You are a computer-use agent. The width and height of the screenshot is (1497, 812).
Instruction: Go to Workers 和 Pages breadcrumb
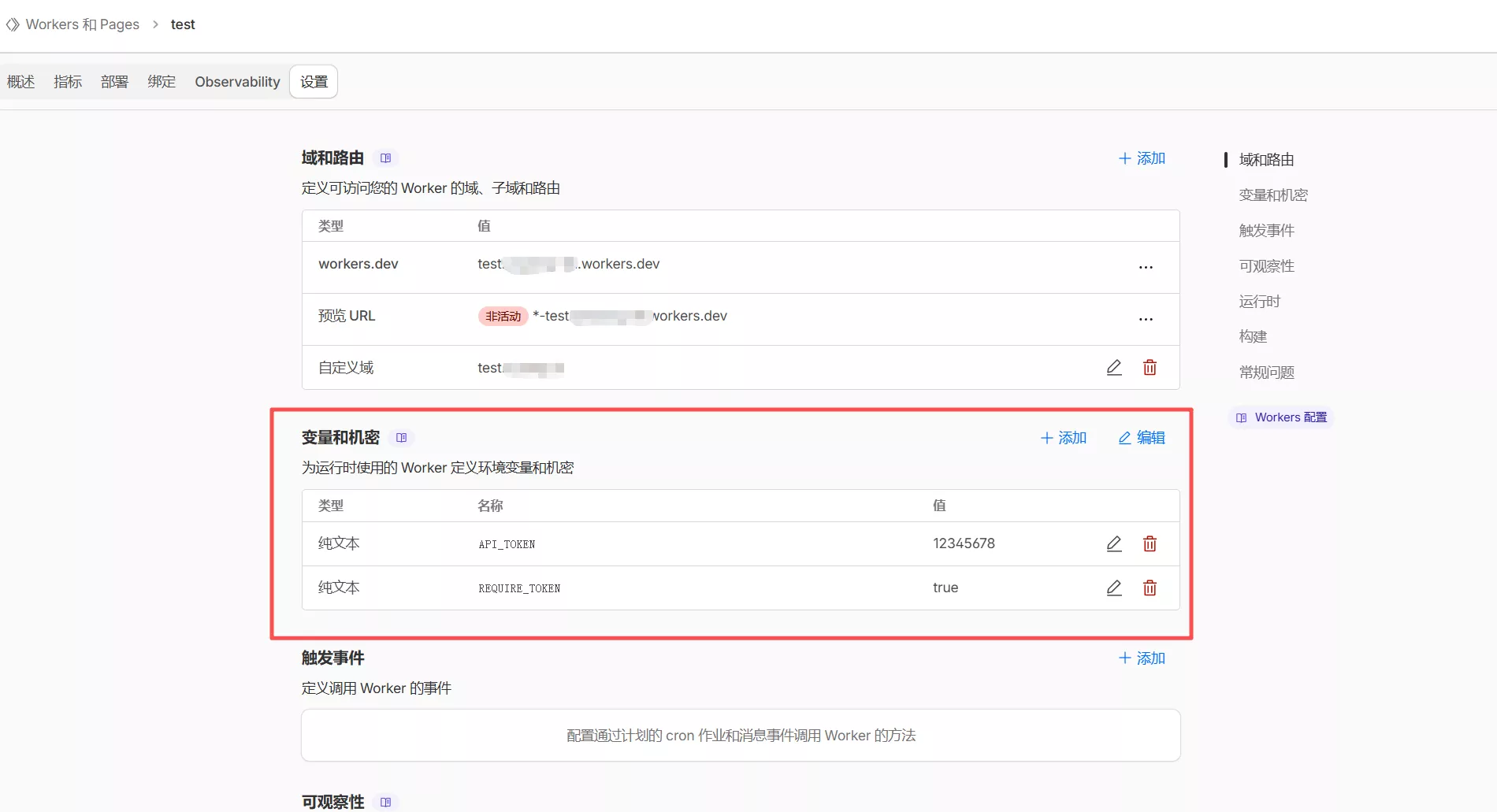pos(82,24)
